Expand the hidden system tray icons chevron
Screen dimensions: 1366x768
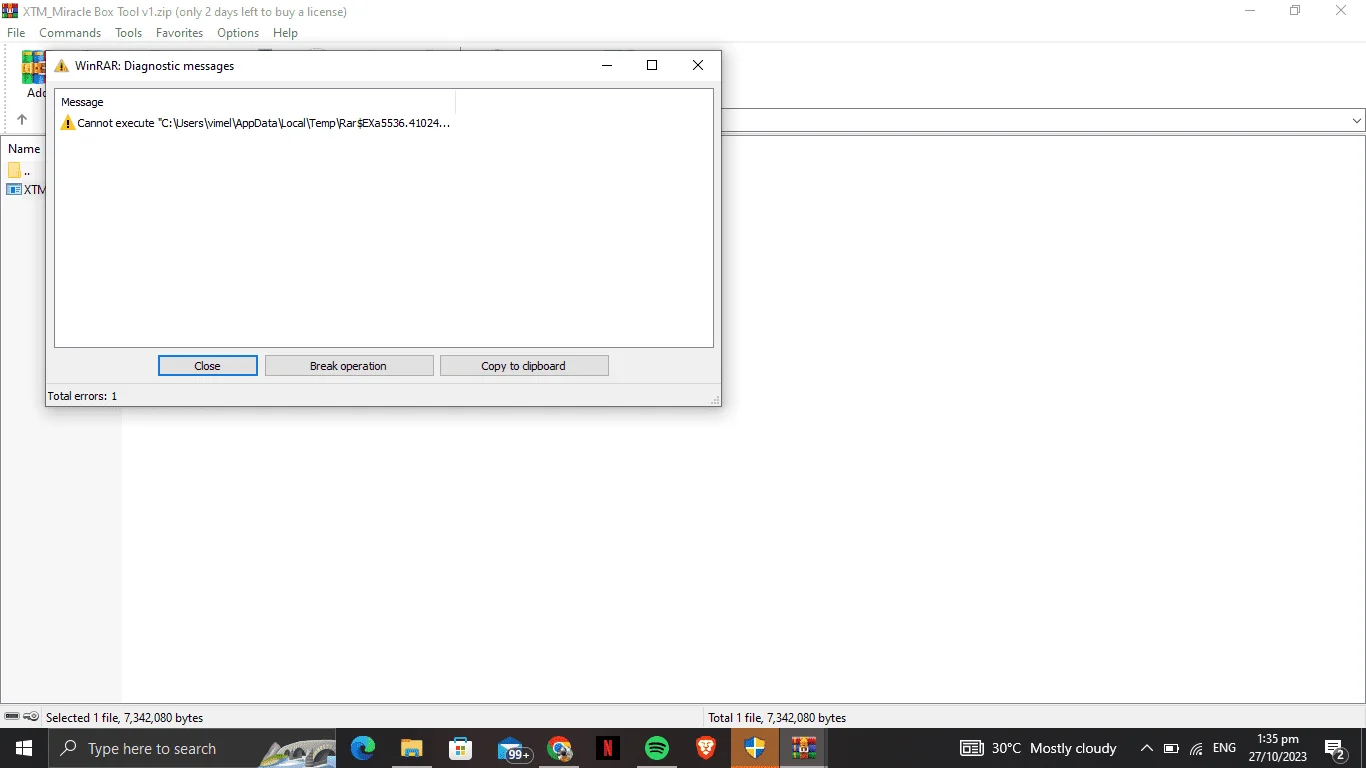coord(1147,748)
